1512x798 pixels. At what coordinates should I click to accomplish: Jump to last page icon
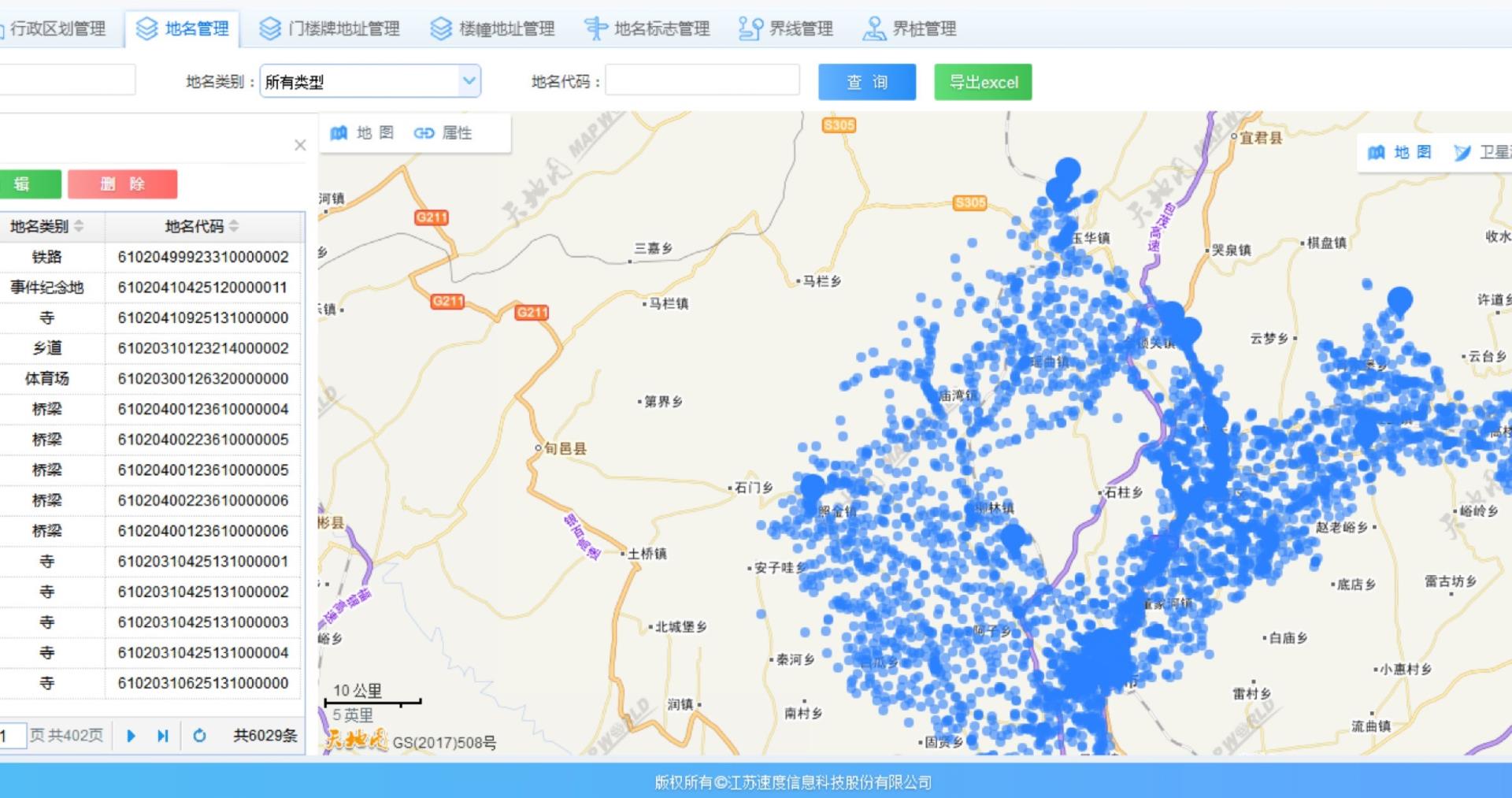[x=163, y=736]
